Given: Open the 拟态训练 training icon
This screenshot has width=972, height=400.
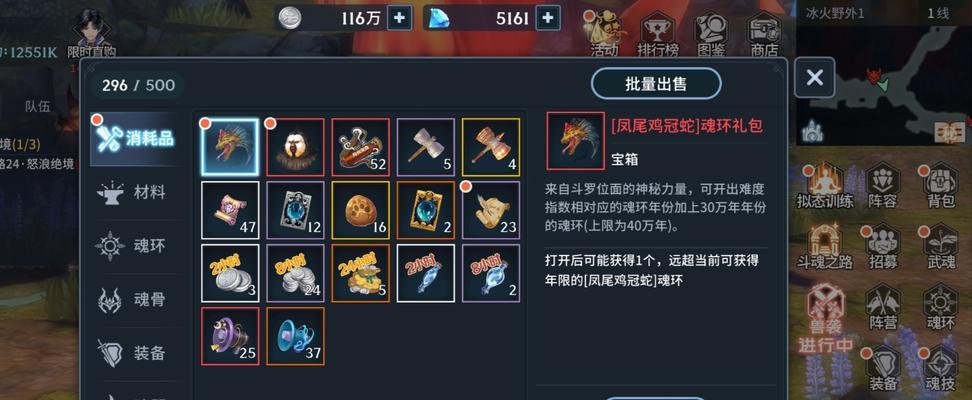Looking at the screenshot, I should pyautogui.click(x=824, y=186).
